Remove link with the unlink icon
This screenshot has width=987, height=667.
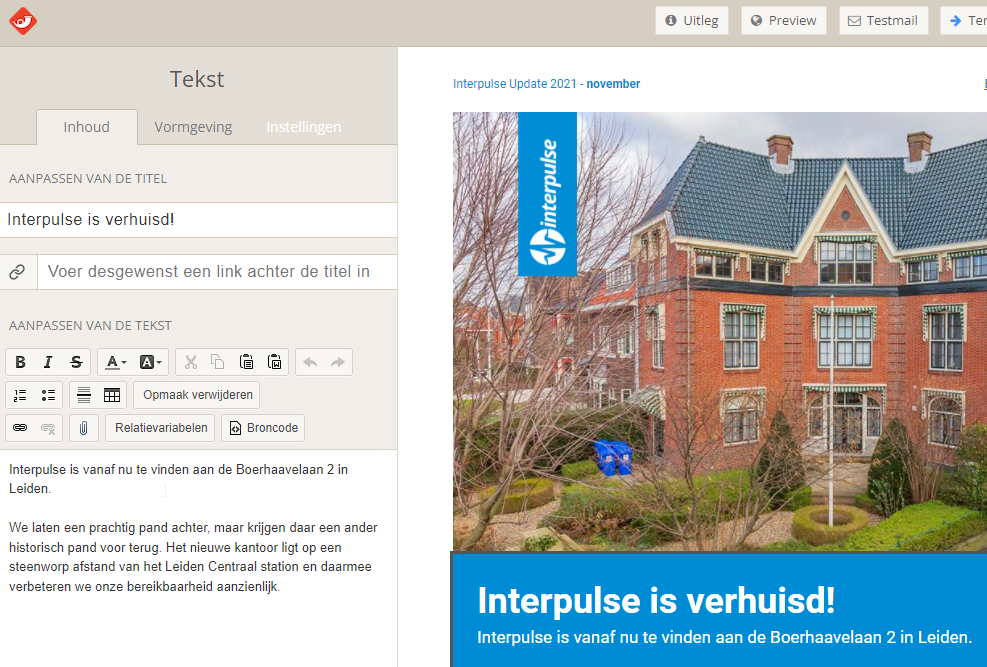tap(48, 428)
